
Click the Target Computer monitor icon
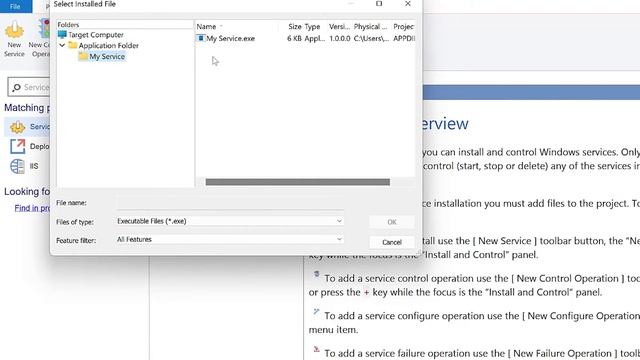pos(62,34)
